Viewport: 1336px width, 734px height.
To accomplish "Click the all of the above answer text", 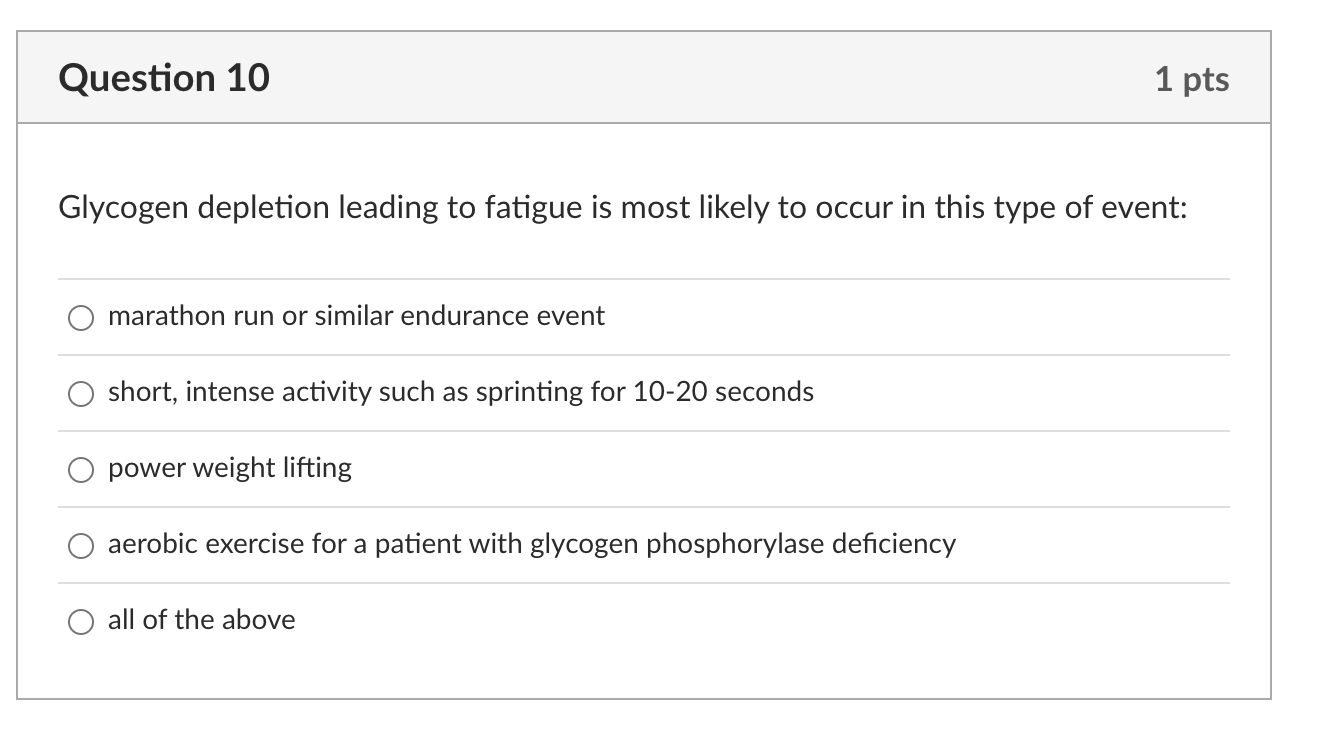I will click(x=202, y=620).
